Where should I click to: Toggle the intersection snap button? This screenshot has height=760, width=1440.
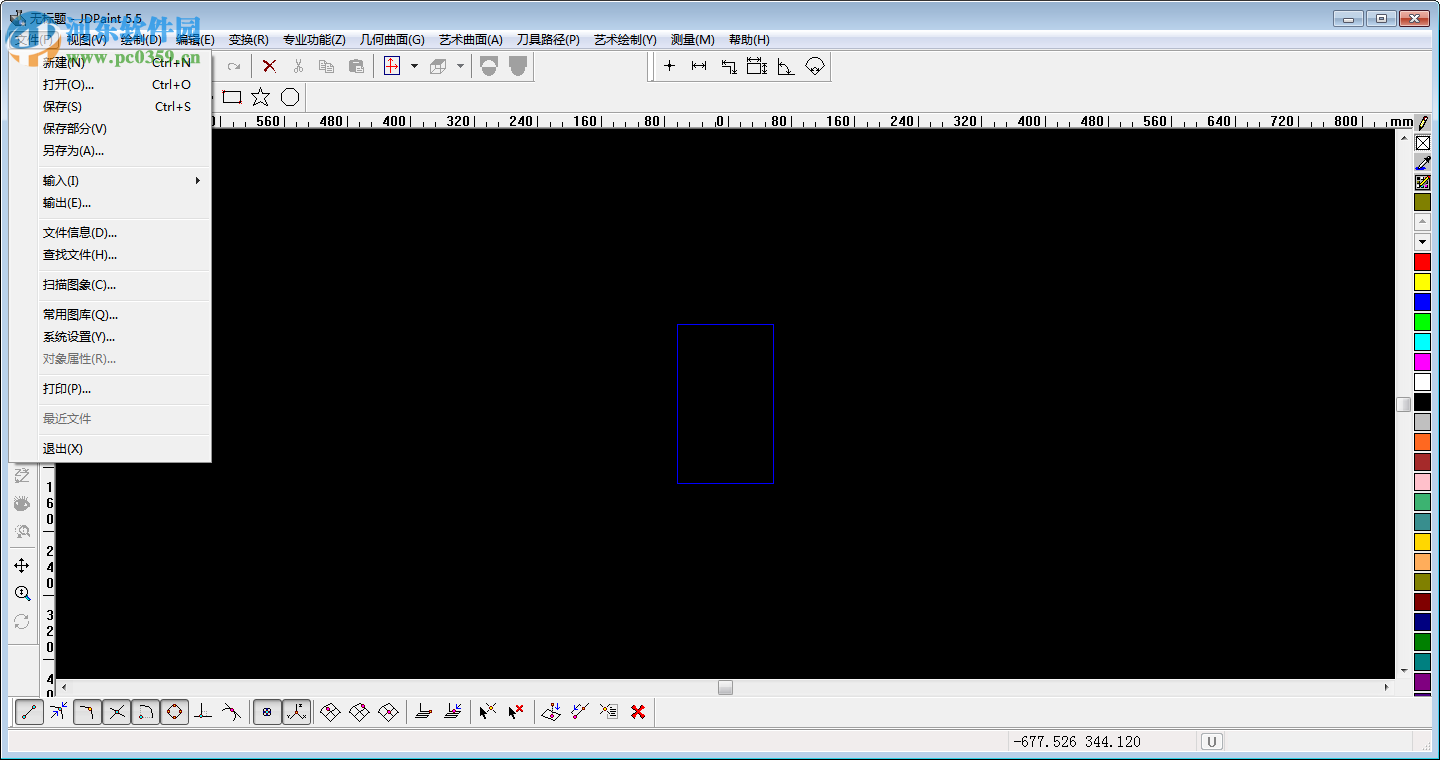[116, 712]
